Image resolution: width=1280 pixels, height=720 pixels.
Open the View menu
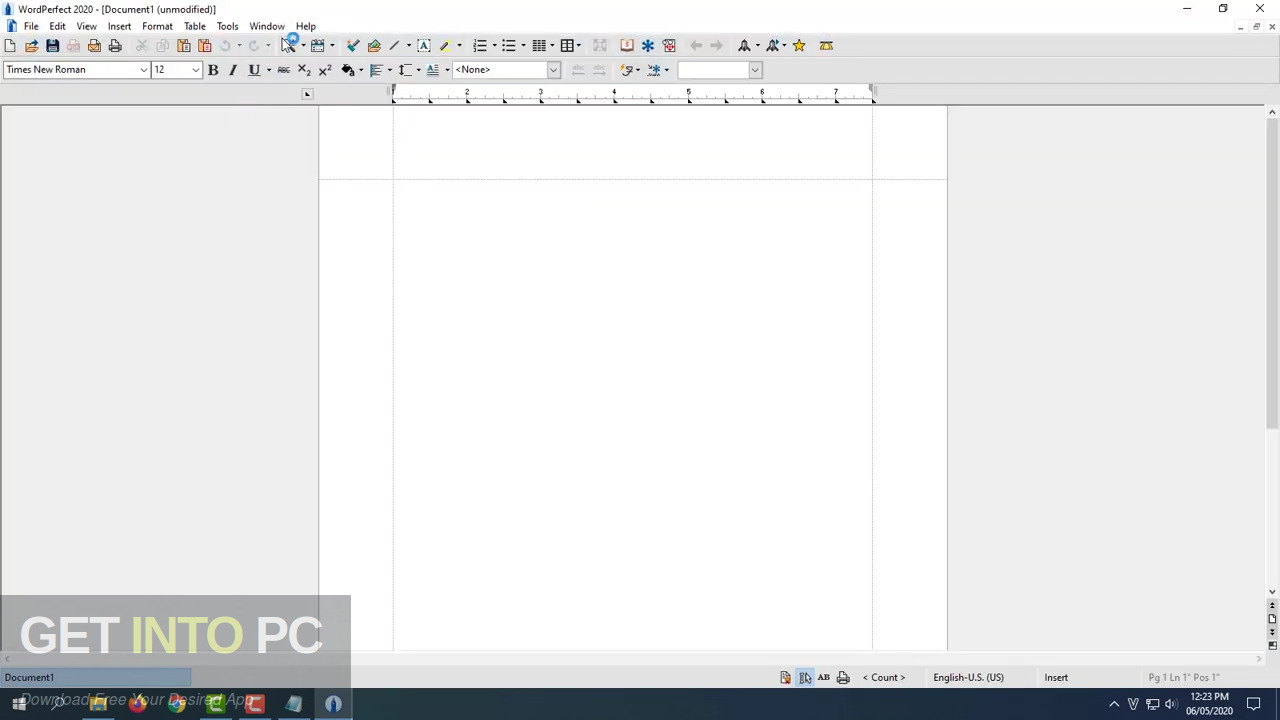pos(87,26)
